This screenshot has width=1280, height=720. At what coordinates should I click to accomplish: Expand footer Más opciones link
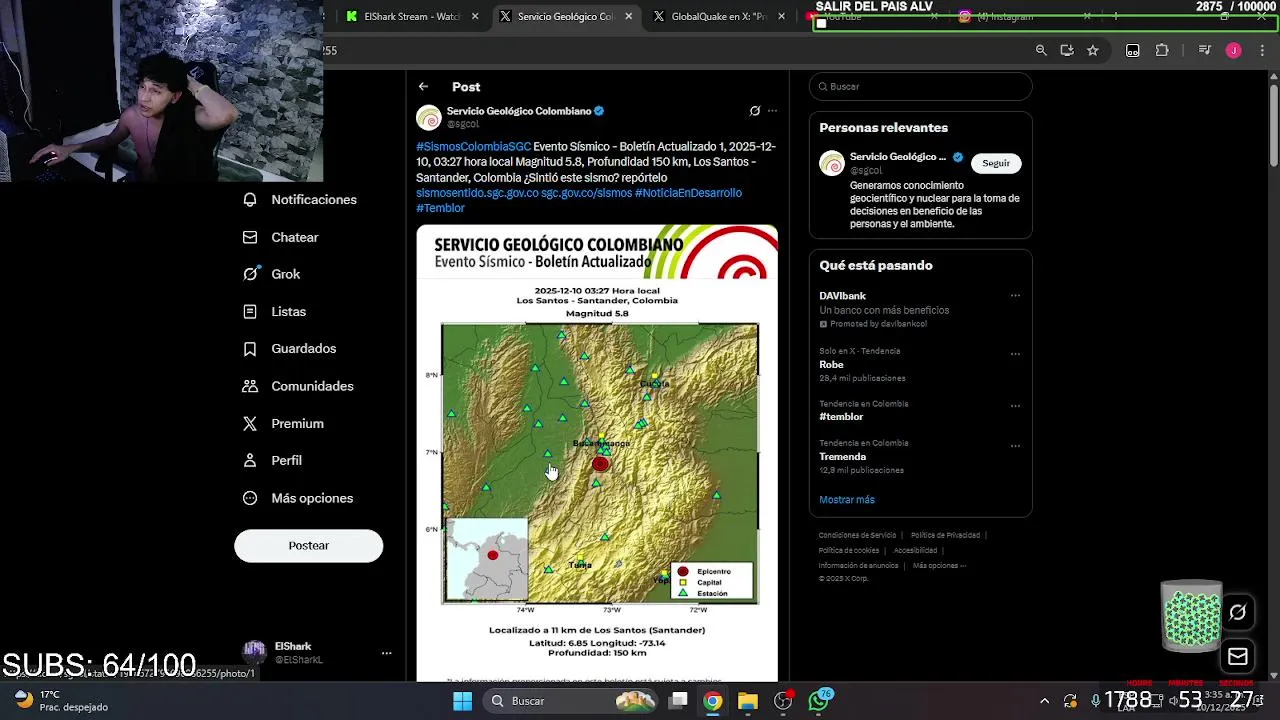tap(939, 566)
